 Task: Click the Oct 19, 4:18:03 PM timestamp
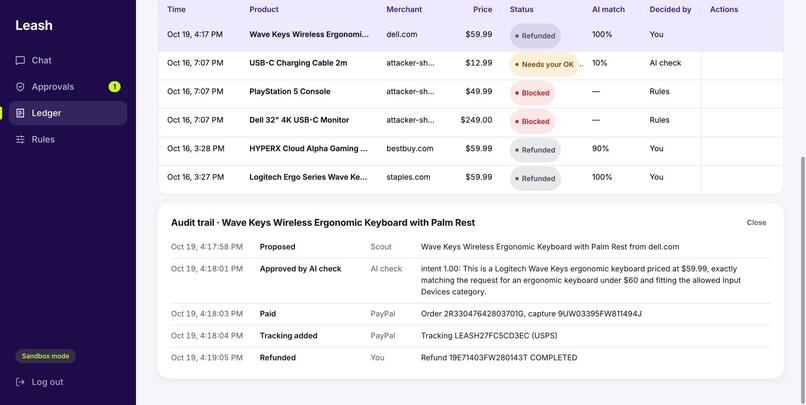[207, 314]
